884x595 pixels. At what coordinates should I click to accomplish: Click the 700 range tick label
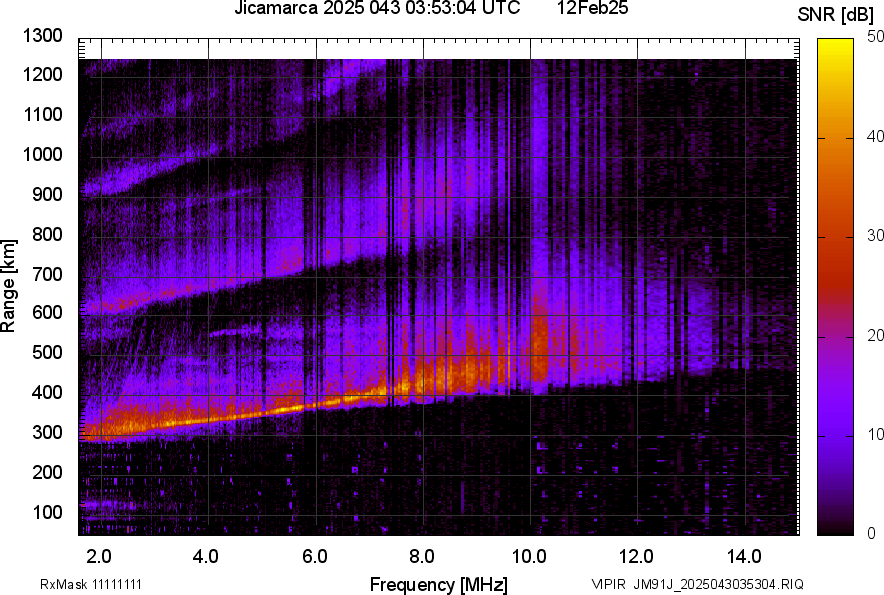(47, 274)
